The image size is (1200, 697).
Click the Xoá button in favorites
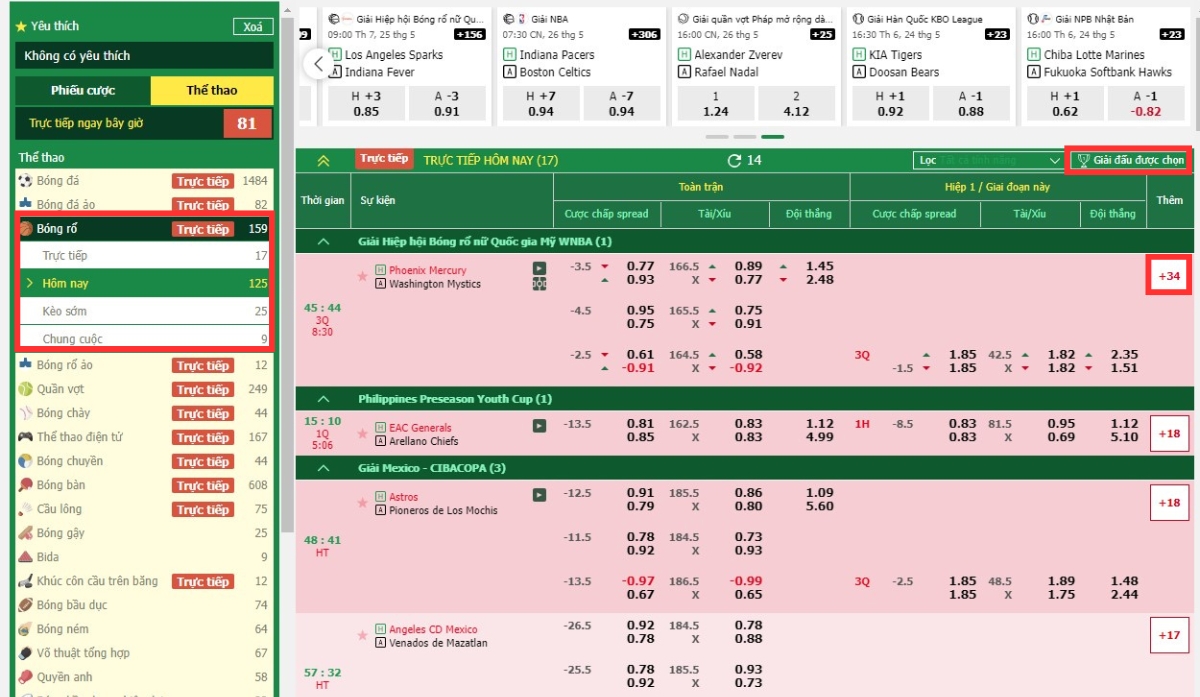(x=252, y=27)
